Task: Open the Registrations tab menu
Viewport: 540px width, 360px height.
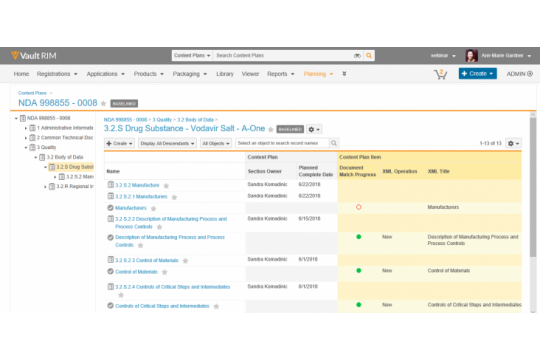Action: click(57, 74)
